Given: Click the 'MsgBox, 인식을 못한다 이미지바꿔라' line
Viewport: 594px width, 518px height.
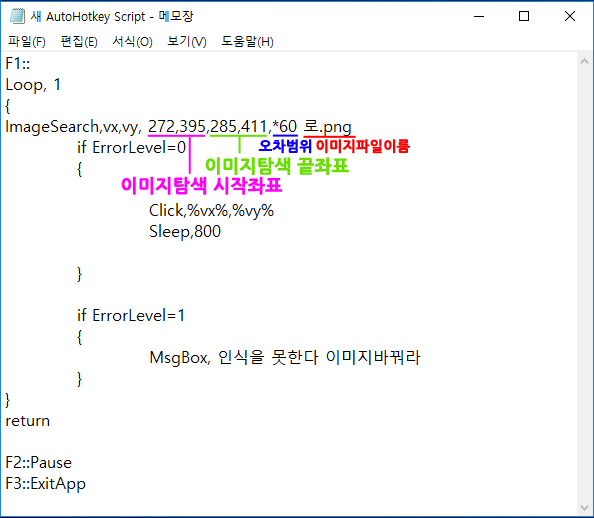Looking at the screenshot, I should point(285,357).
